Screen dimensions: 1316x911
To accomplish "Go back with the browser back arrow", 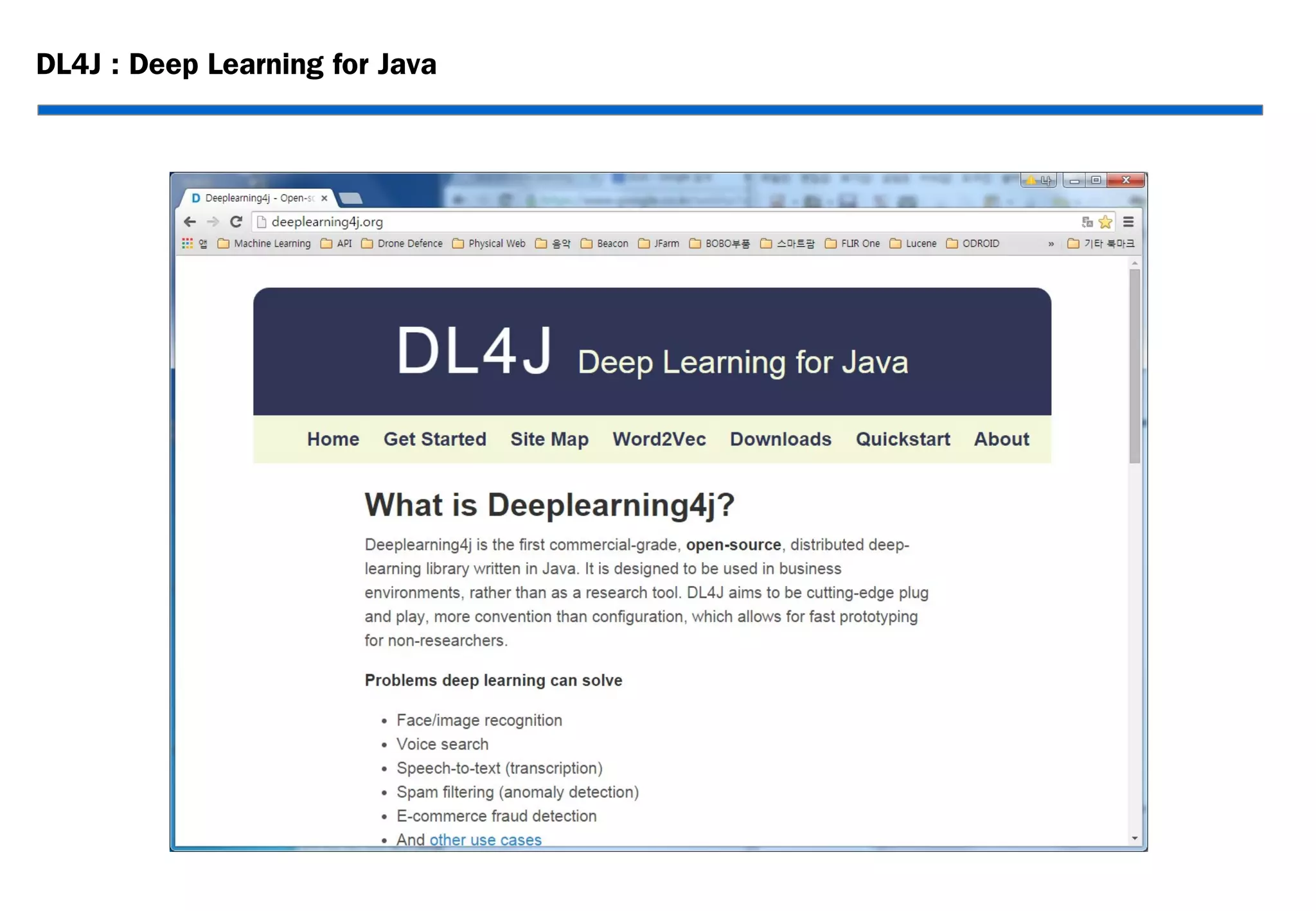I will [190, 222].
